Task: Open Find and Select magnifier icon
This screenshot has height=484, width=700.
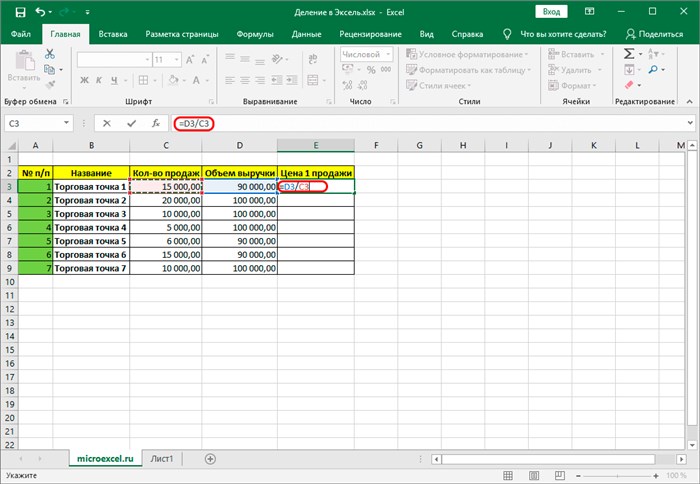Action: [653, 70]
